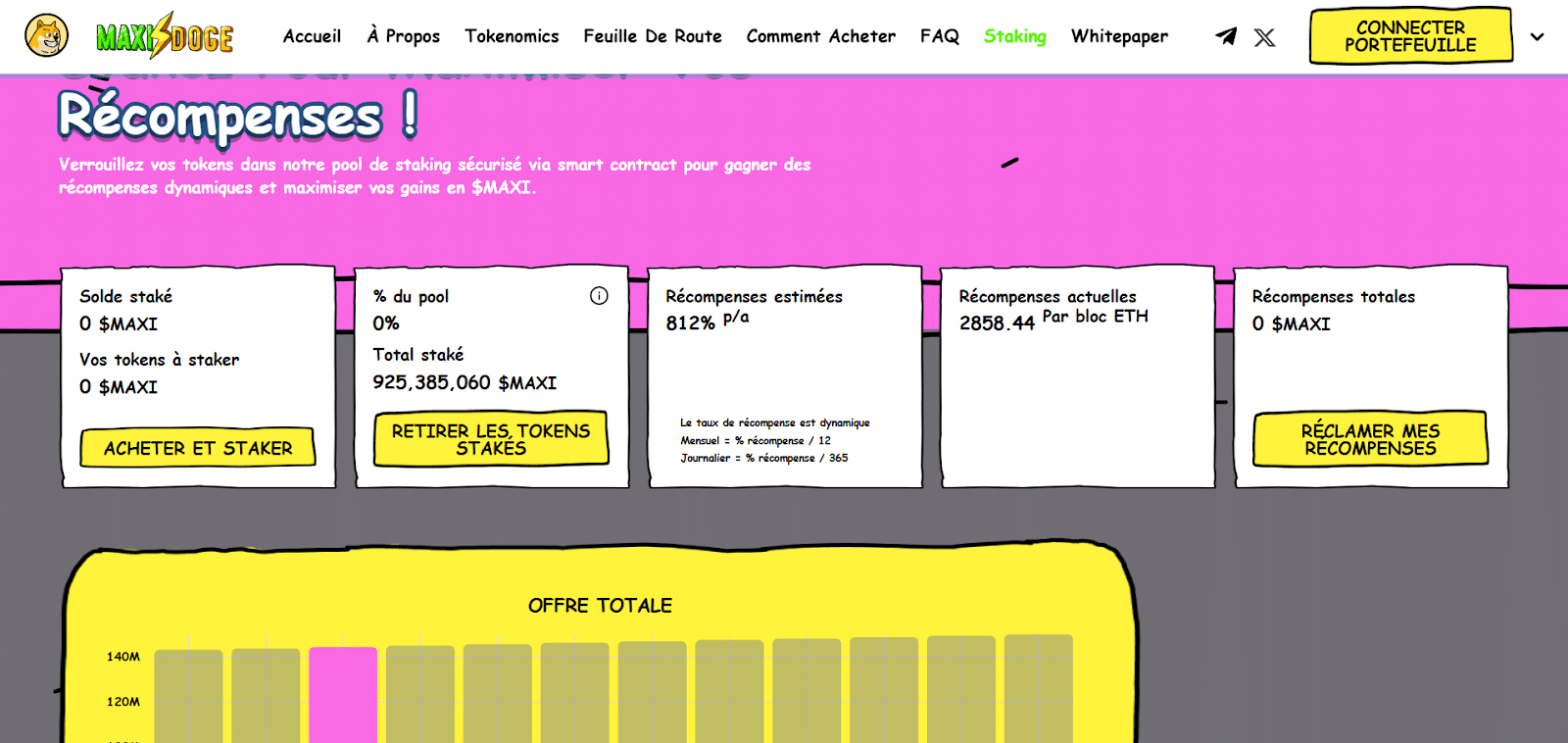Click the Acheter et Staker button
Screen dimensions: 1568x743
pyautogui.click(x=198, y=448)
